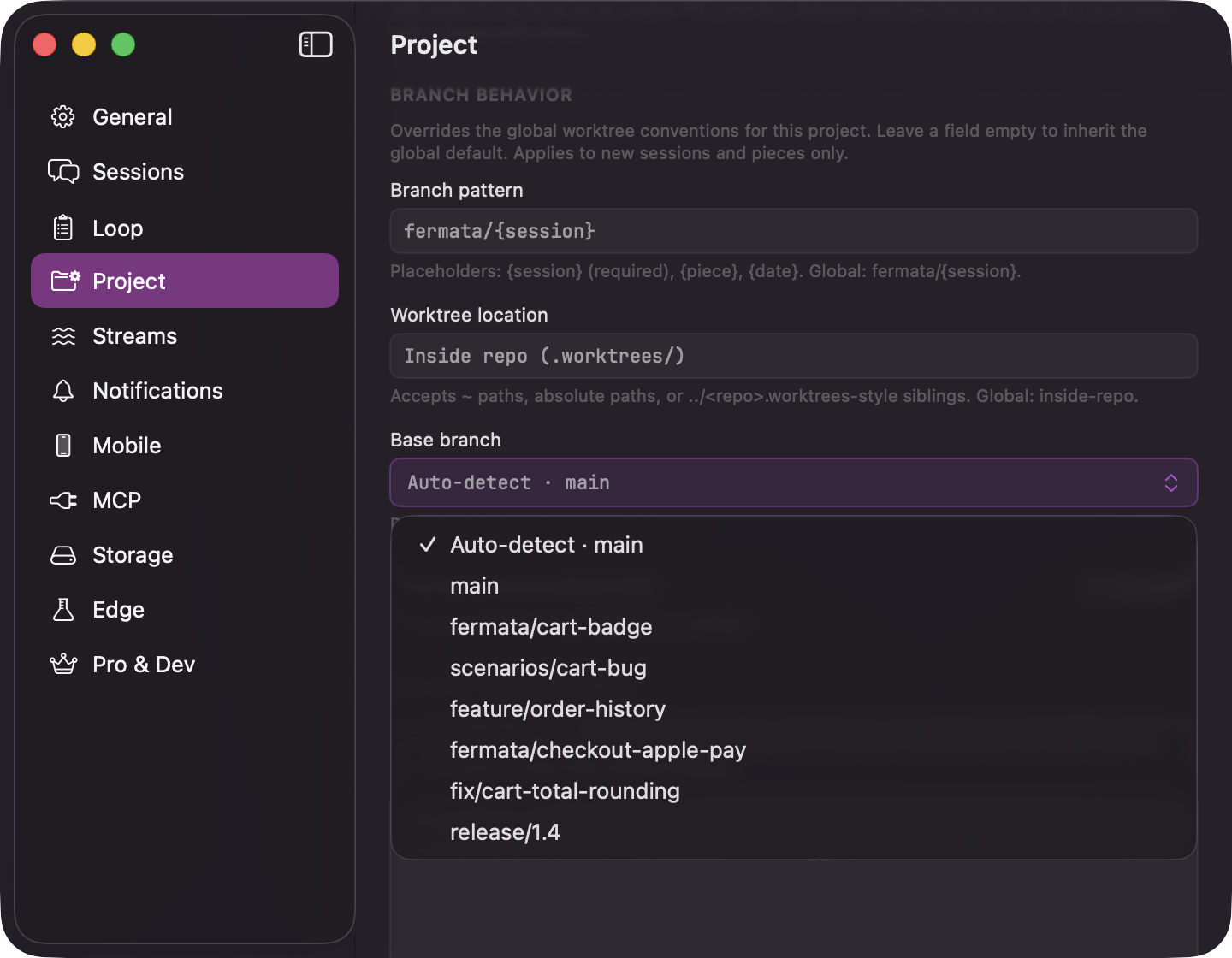Screen dimensions: 1232x958
Task: Select the Storage sidebar label
Action: click(133, 555)
